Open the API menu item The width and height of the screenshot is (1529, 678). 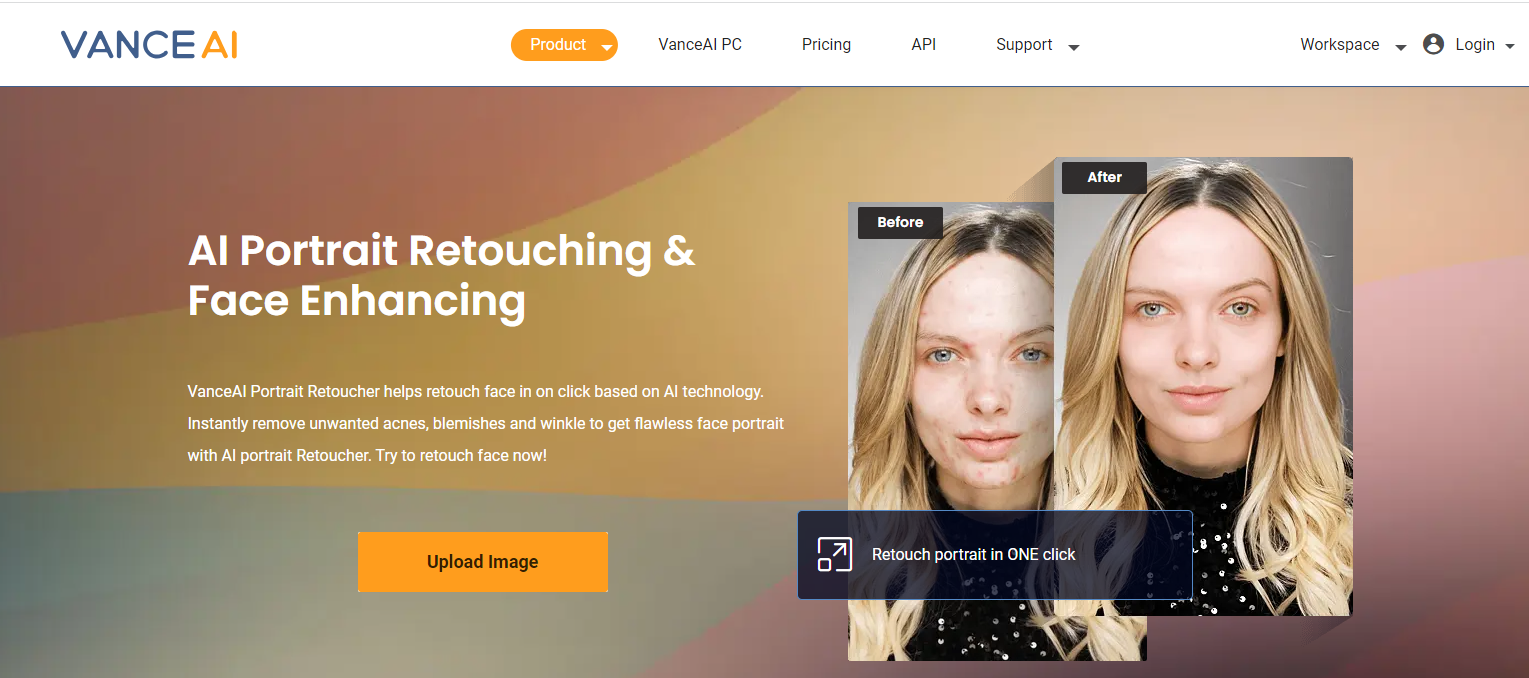924,45
